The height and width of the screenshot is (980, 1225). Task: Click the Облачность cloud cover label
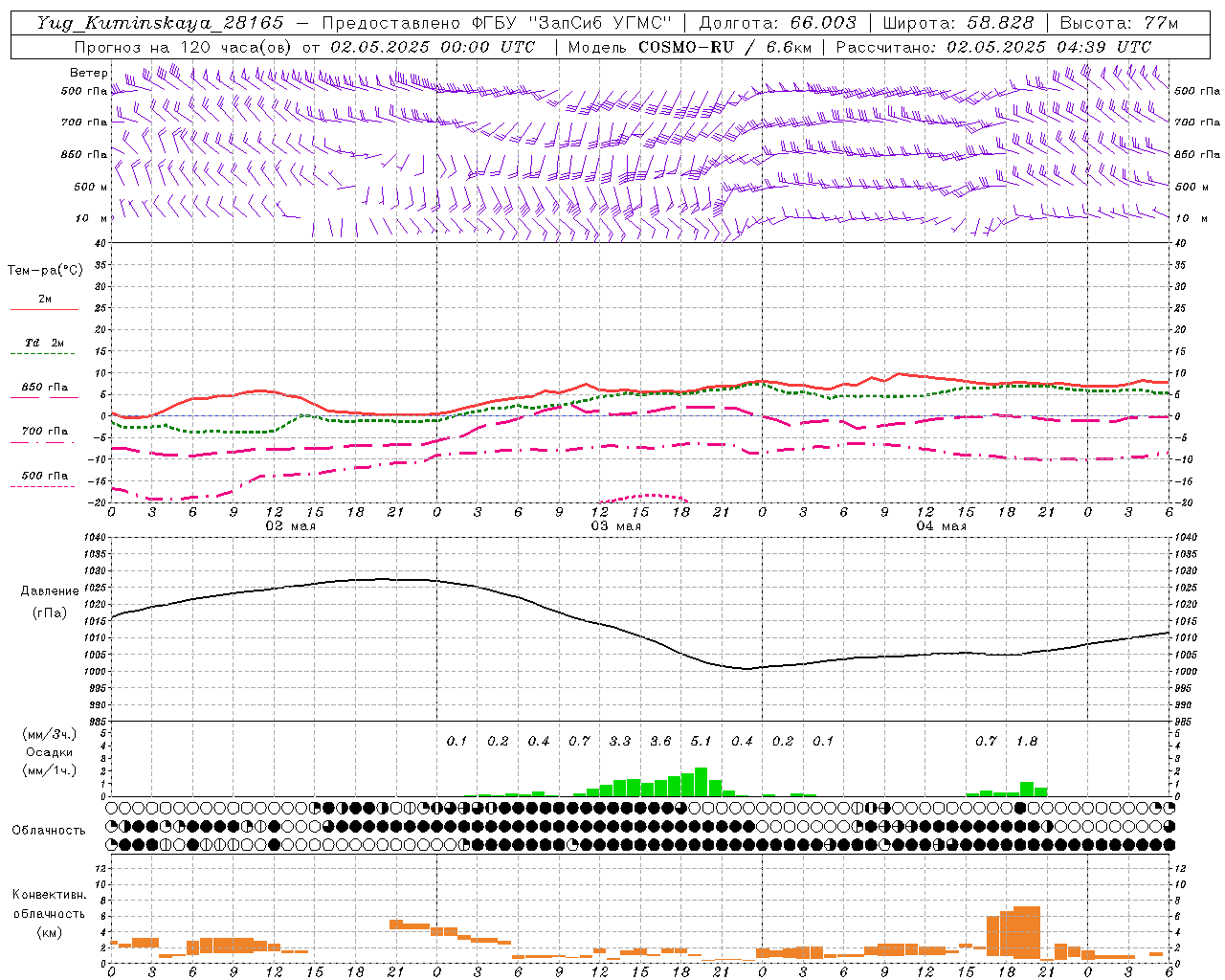click(49, 831)
